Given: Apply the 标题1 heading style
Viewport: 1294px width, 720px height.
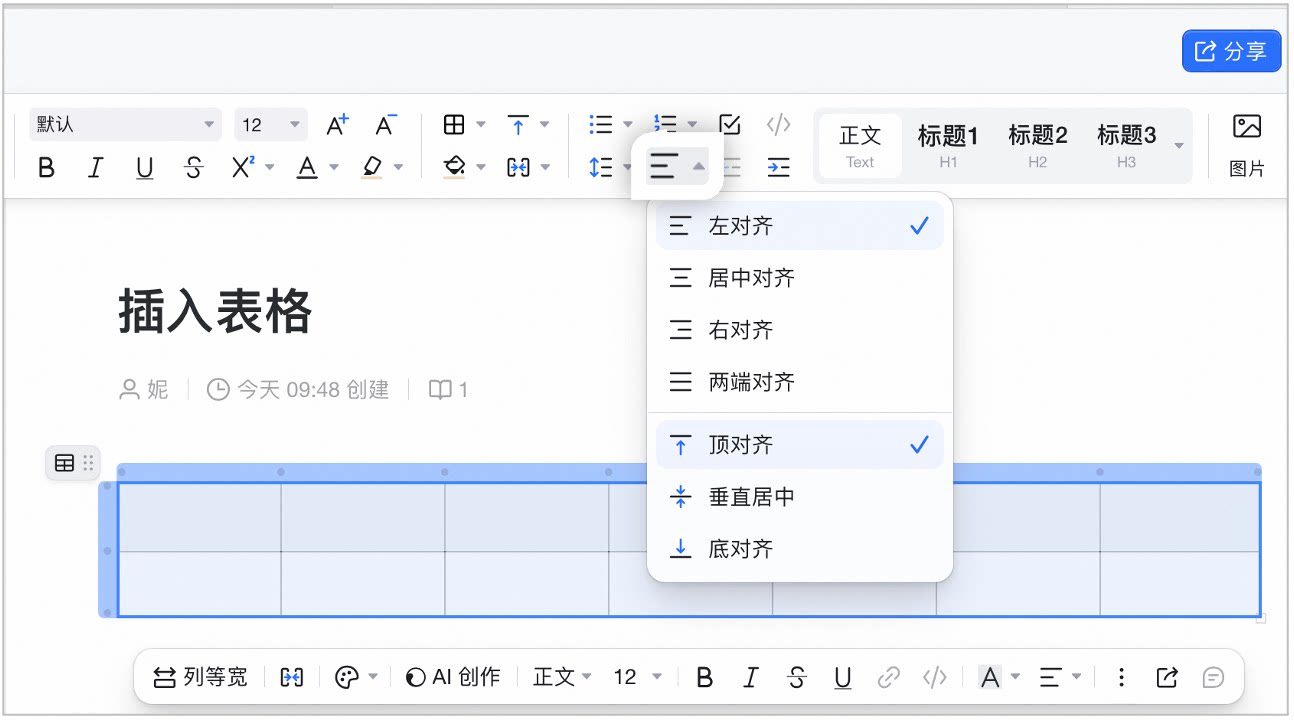Looking at the screenshot, I should pyautogui.click(x=948, y=146).
